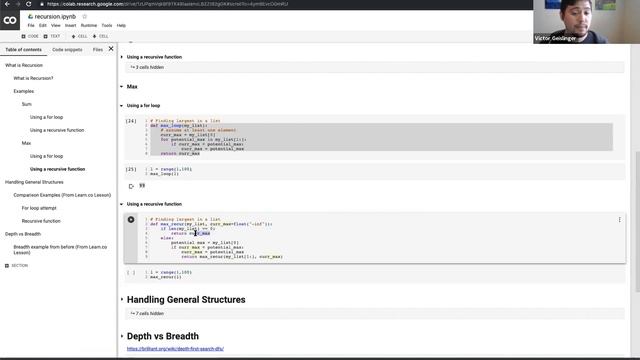Jump to Max in table of contents
This screenshot has height=360, width=640.
[x=27, y=143]
